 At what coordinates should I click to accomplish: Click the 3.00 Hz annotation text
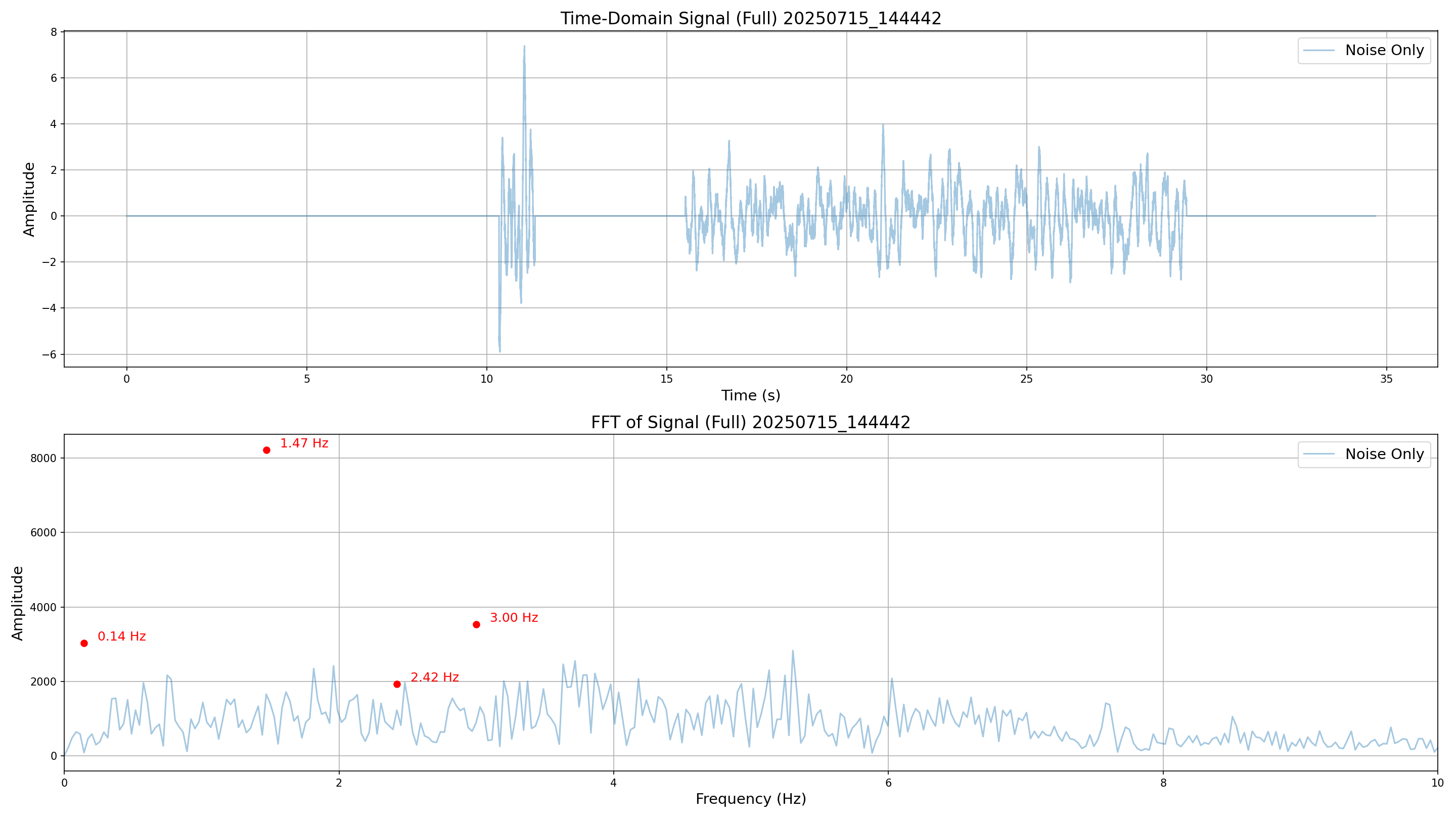514,618
